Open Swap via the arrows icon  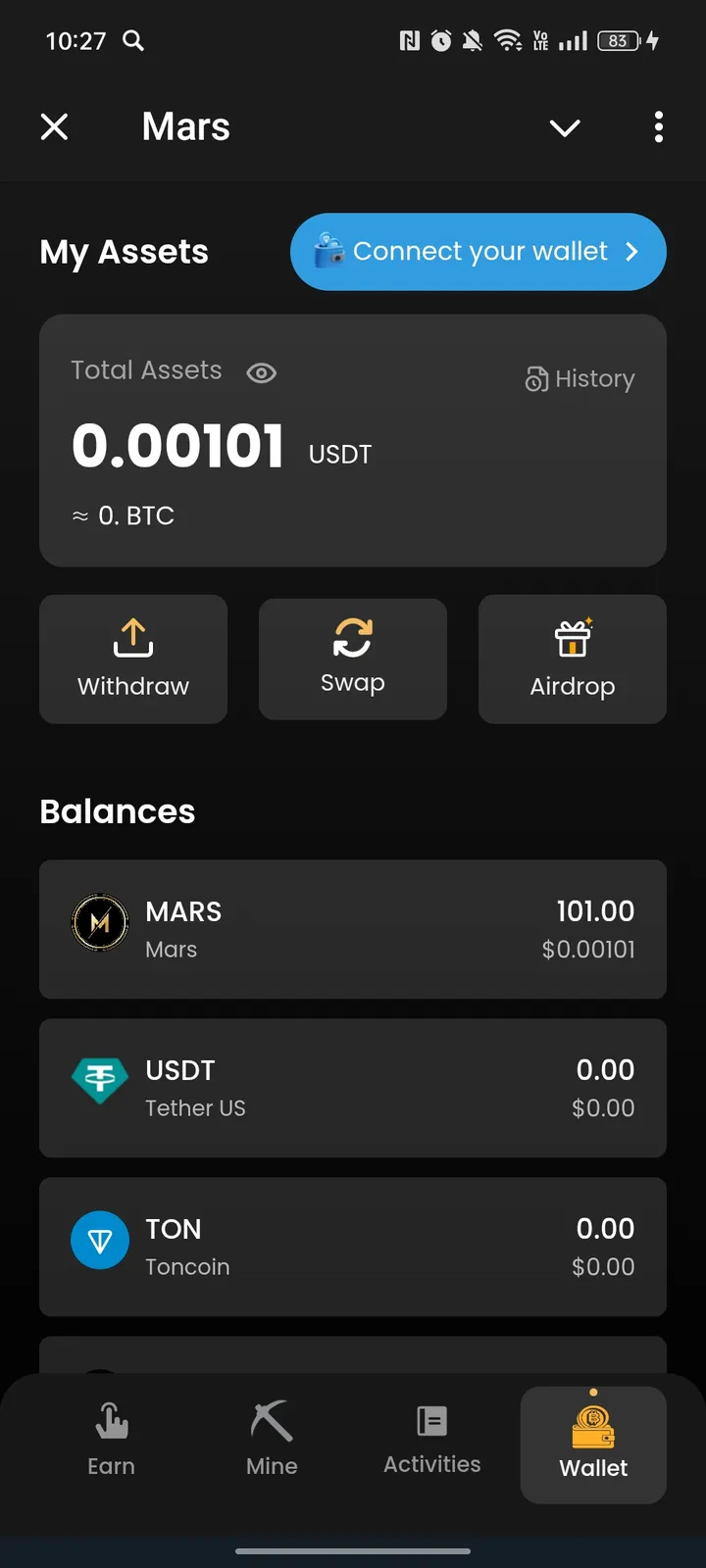353,637
